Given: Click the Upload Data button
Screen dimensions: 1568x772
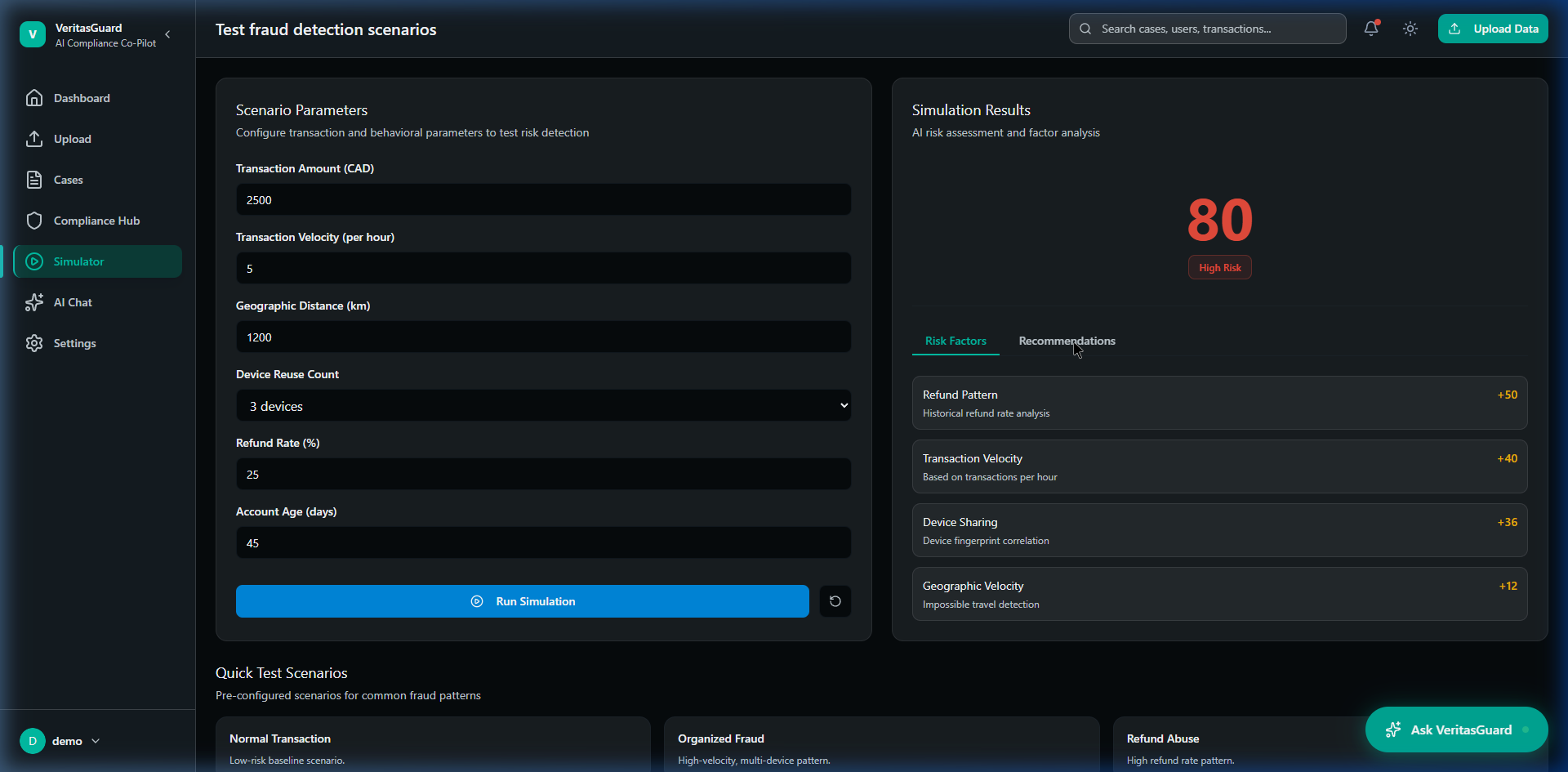Looking at the screenshot, I should click(1492, 29).
